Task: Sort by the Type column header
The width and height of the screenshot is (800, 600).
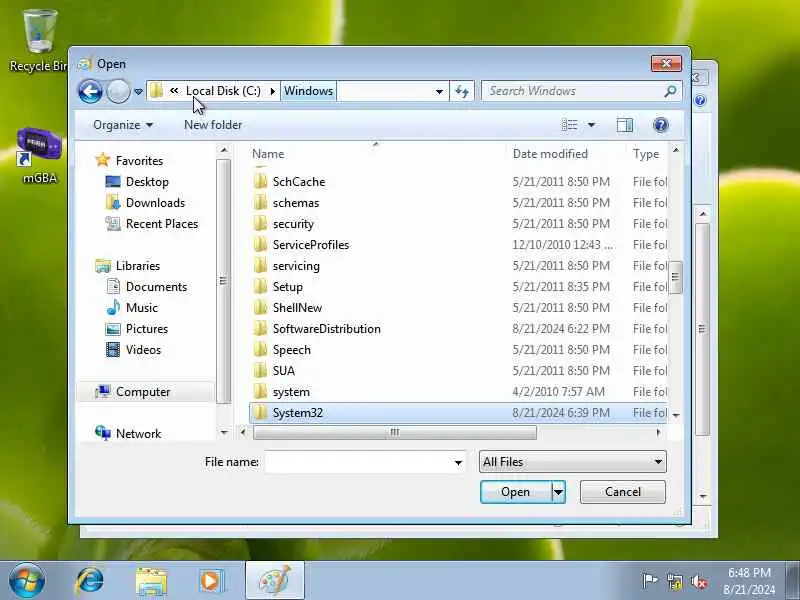Action: (646, 154)
